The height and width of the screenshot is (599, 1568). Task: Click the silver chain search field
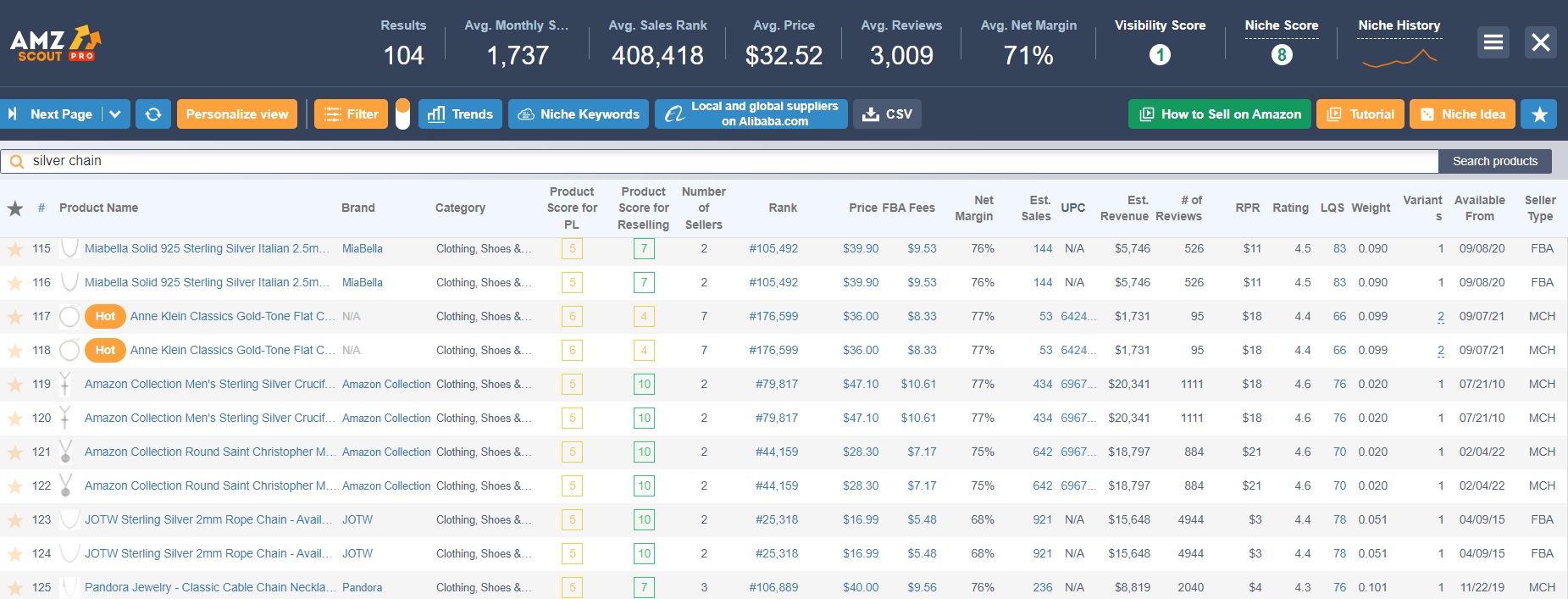(x=729, y=161)
